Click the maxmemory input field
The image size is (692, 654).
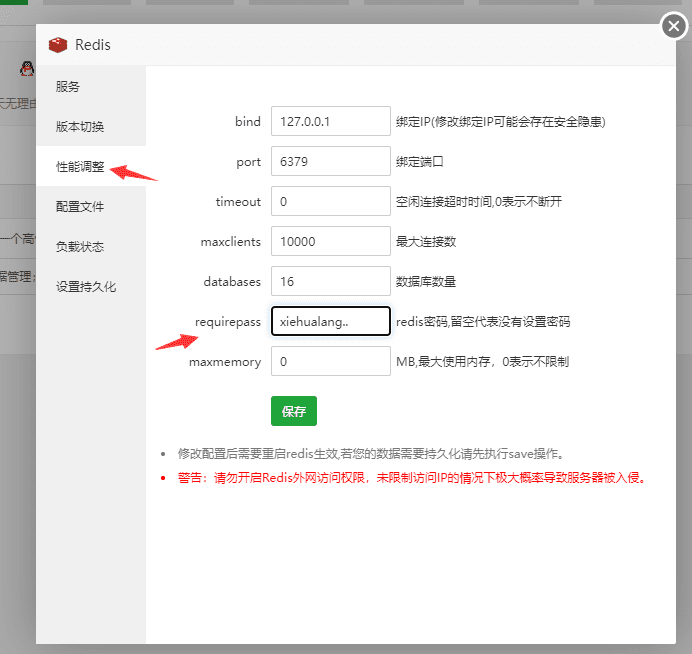[329, 361]
